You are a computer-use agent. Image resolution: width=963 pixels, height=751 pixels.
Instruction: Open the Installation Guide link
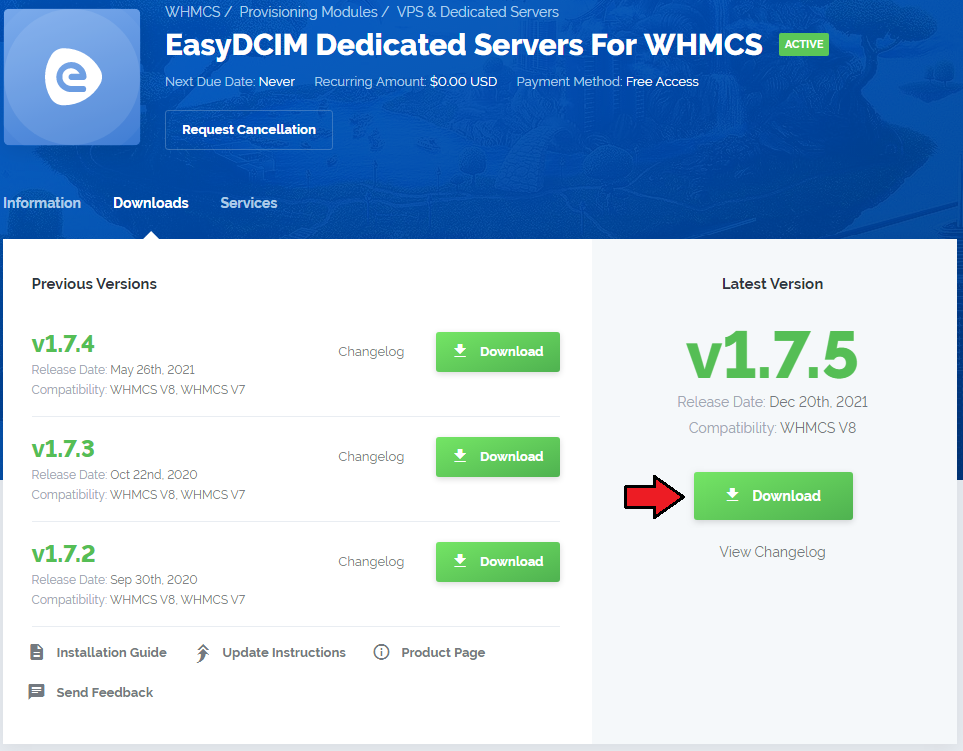111,653
